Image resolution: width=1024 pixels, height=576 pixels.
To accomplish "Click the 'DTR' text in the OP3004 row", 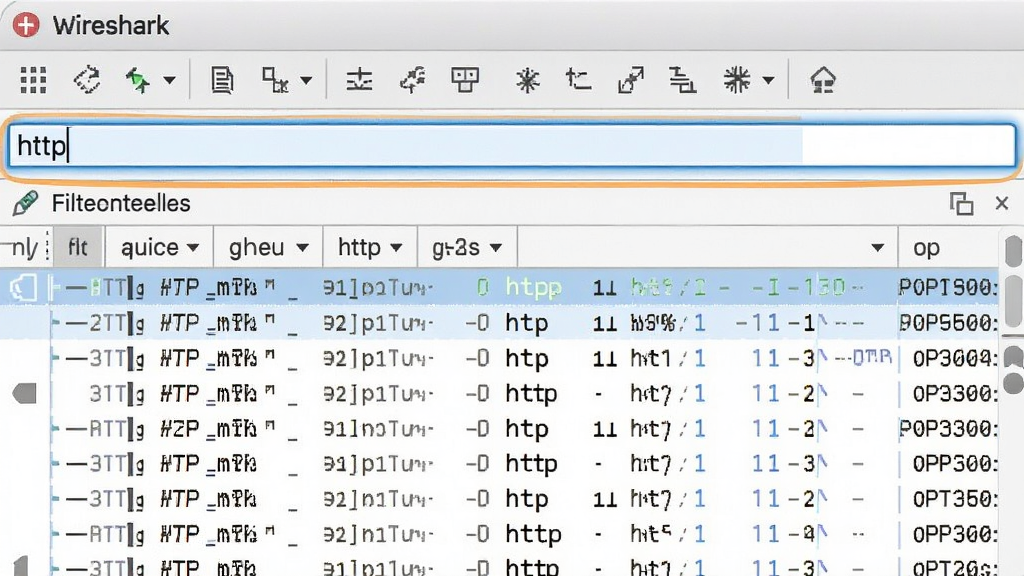I will [872, 357].
